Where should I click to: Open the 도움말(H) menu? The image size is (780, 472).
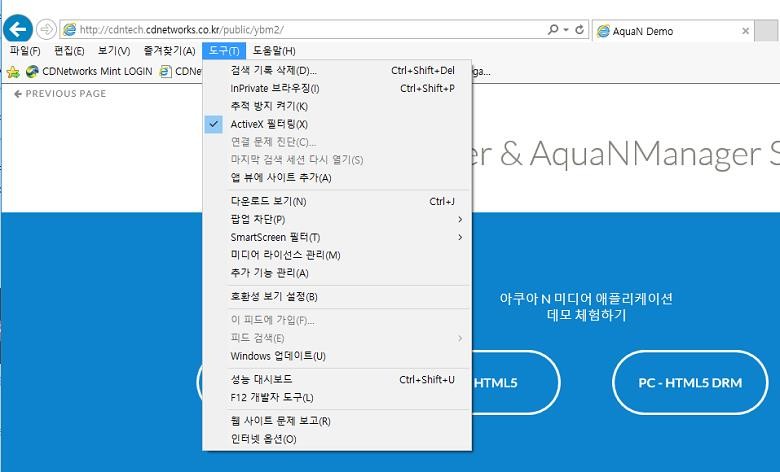tap(274, 51)
